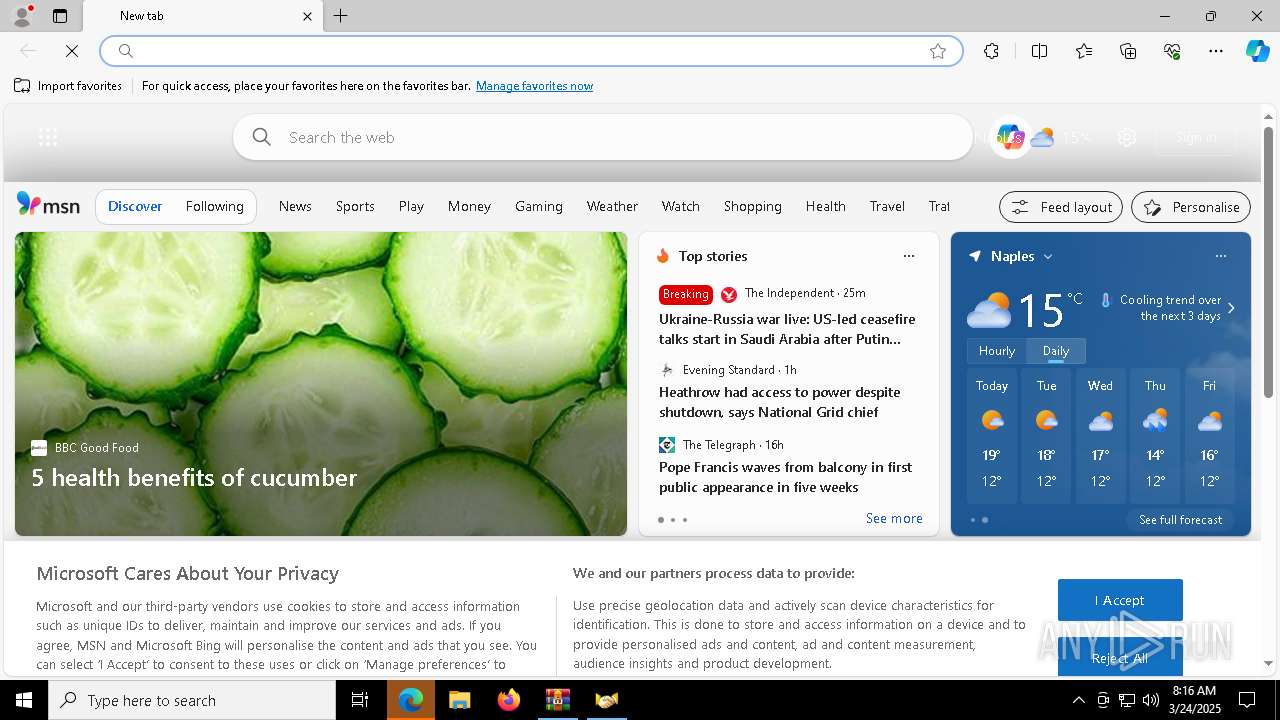Open the Money tab
Screen dimensions: 1280x720
469,206
